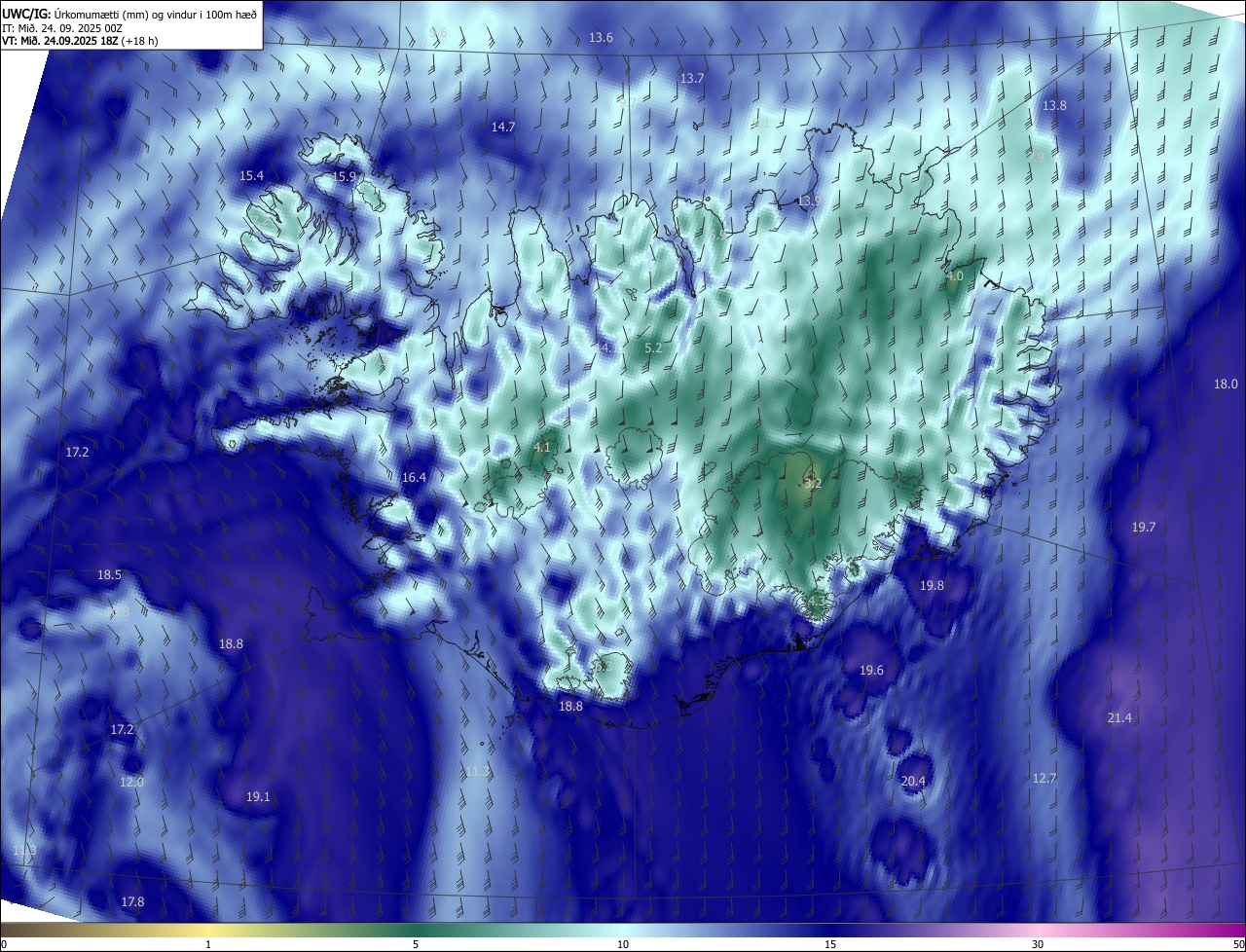
Task: Click the 15.4 value label
Action: [x=251, y=175]
